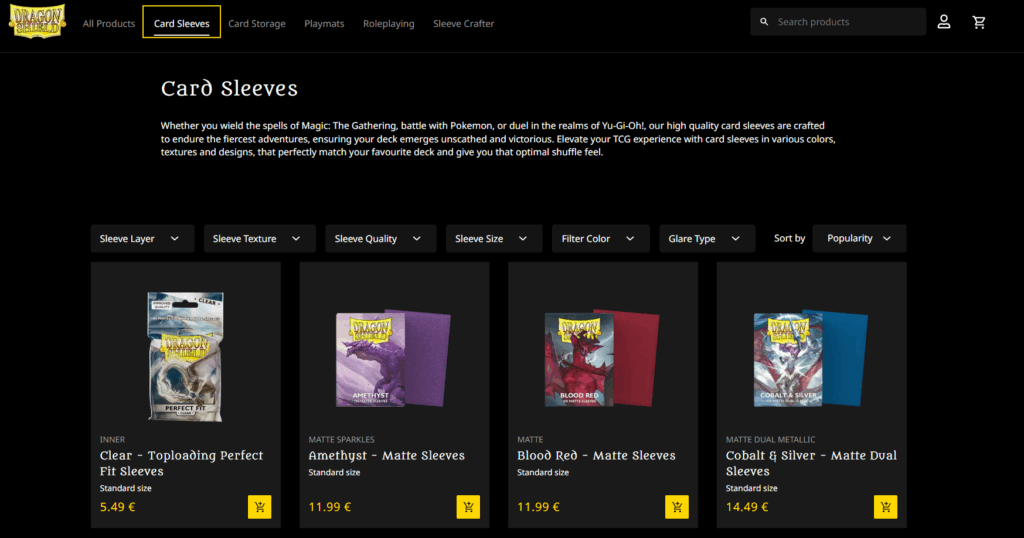The width and height of the screenshot is (1024, 538).
Task: Add Amethyst Matte Sleeves to cart
Action: (468, 507)
